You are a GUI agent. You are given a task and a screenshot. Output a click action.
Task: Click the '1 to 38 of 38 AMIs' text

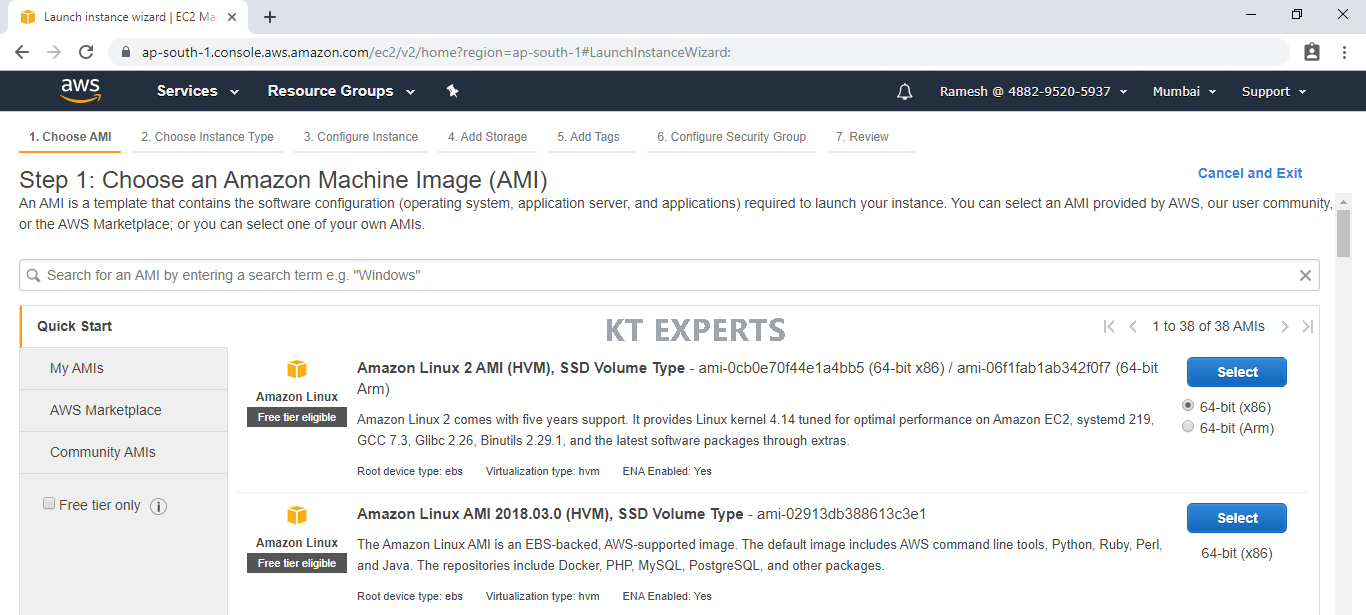click(x=1208, y=326)
